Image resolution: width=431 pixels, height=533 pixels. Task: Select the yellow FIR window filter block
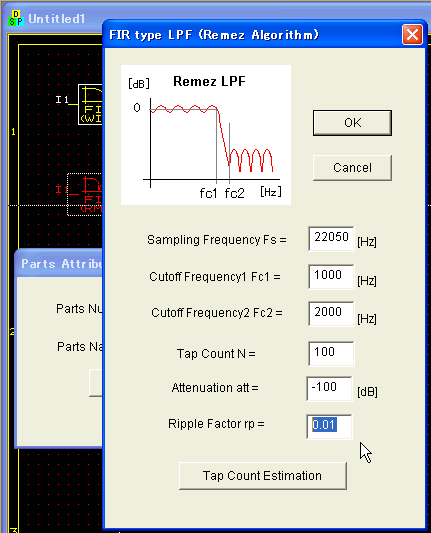(x=90, y=104)
